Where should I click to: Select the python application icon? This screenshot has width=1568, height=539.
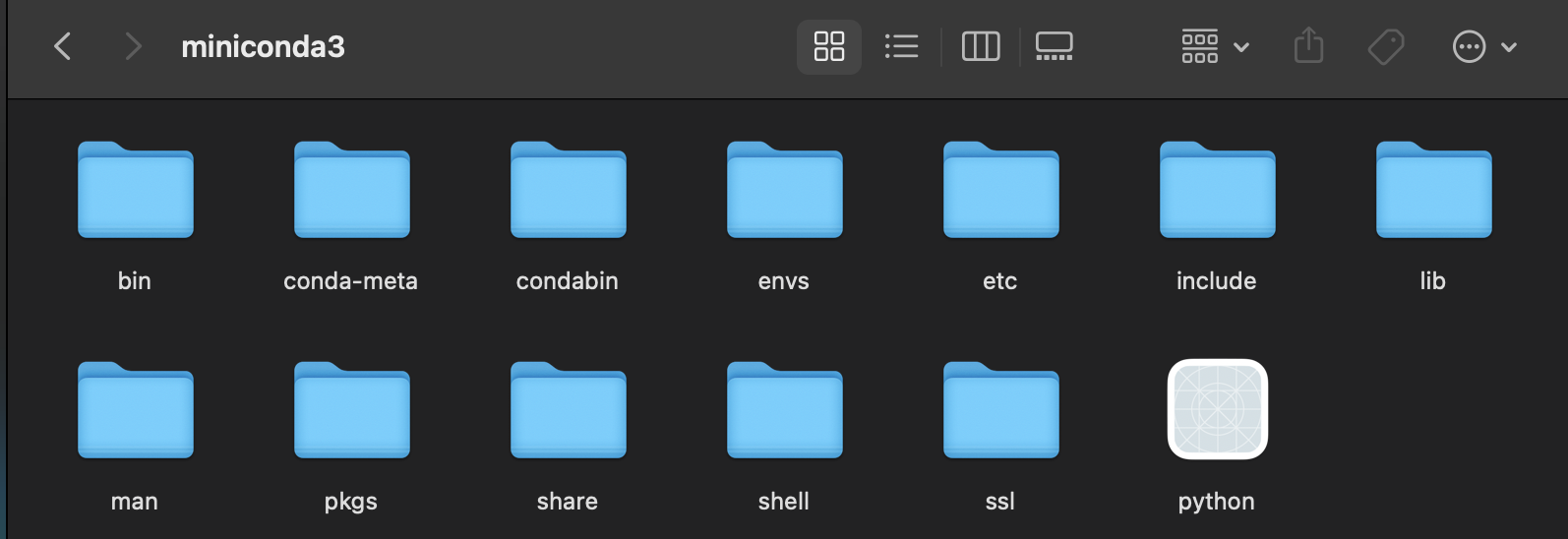pyautogui.click(x=1218, y=409)
